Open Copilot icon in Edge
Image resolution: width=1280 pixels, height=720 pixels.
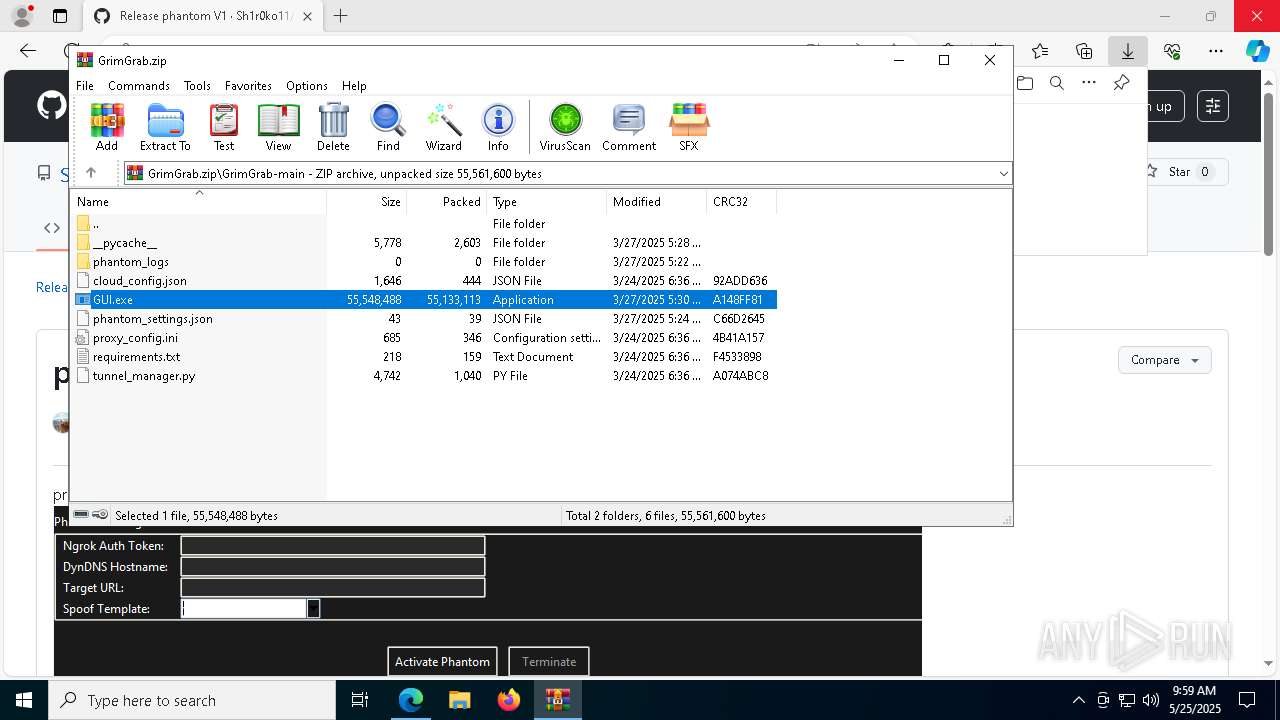click(x=1257, y=50)
